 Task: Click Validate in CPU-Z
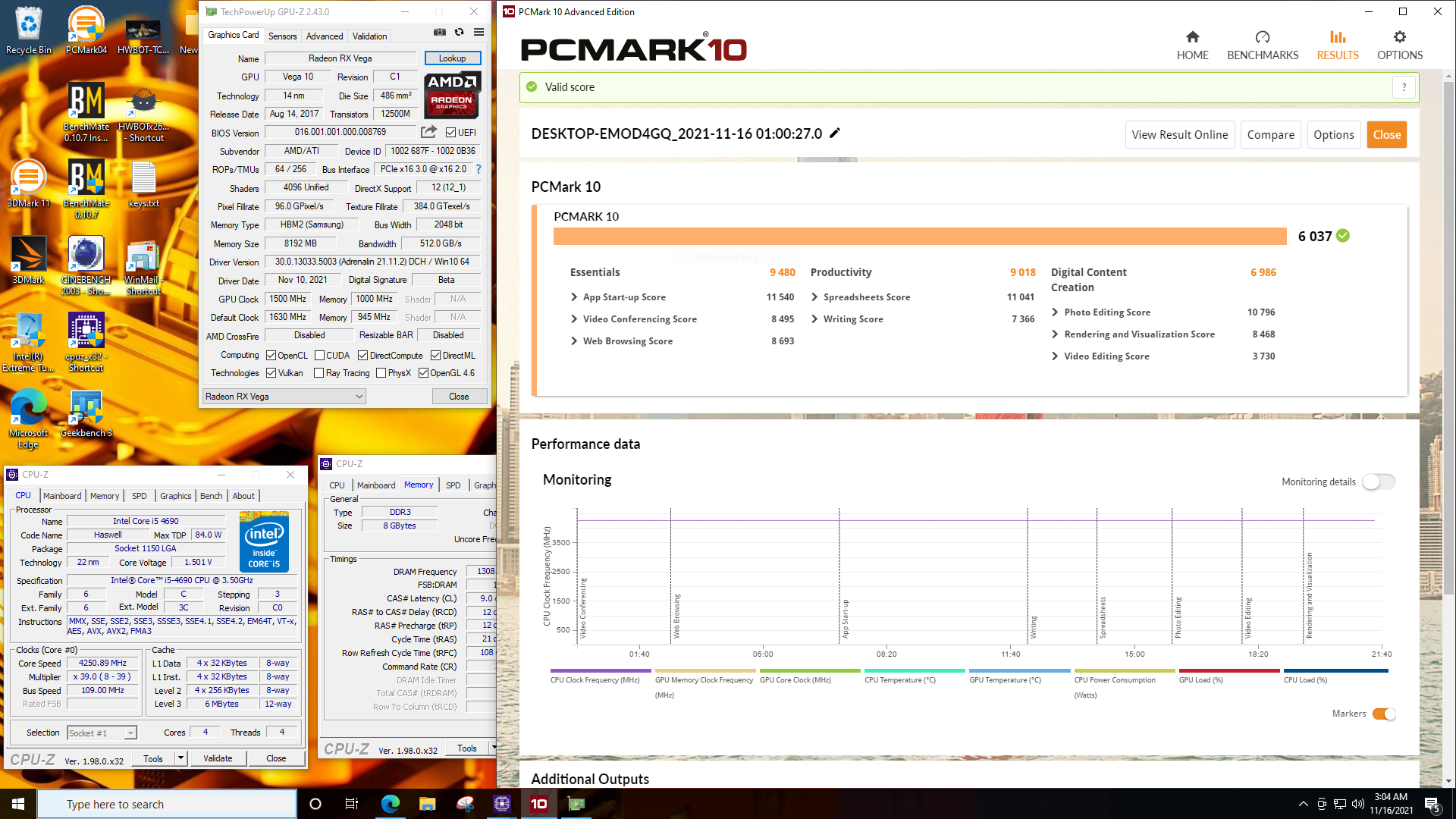click(x=218, y=758)
